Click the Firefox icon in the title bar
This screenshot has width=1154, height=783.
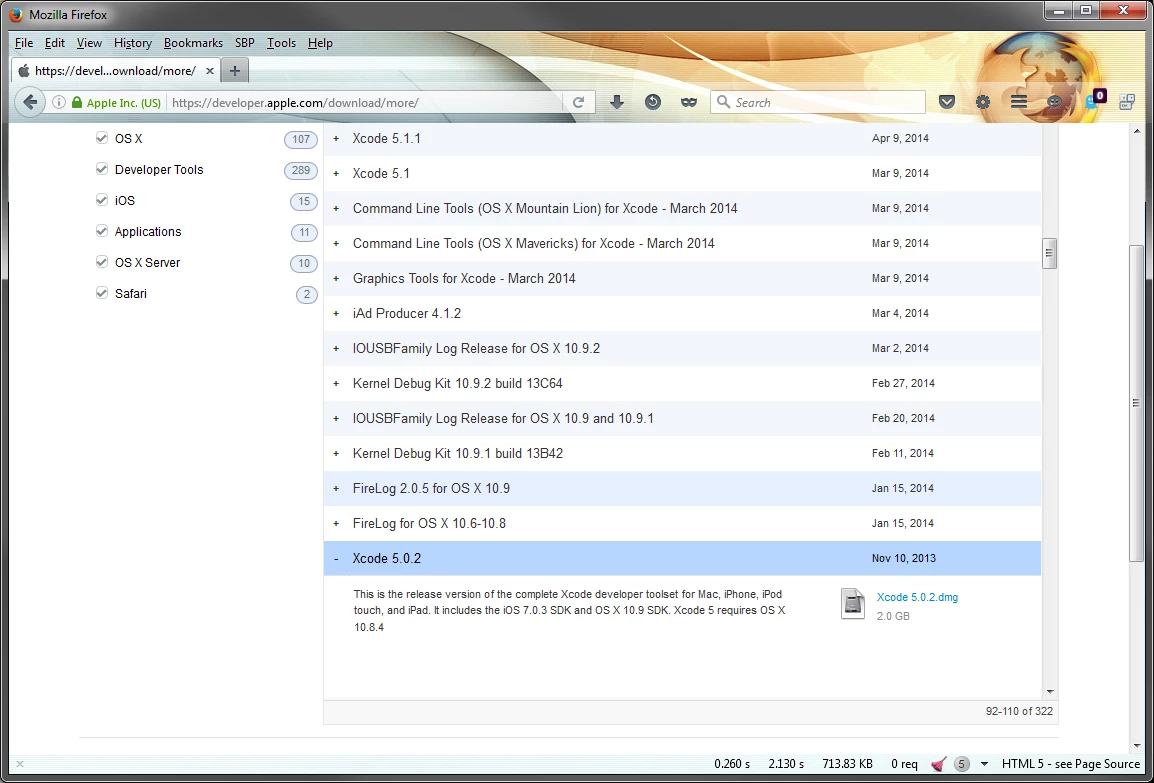(16, 15)
